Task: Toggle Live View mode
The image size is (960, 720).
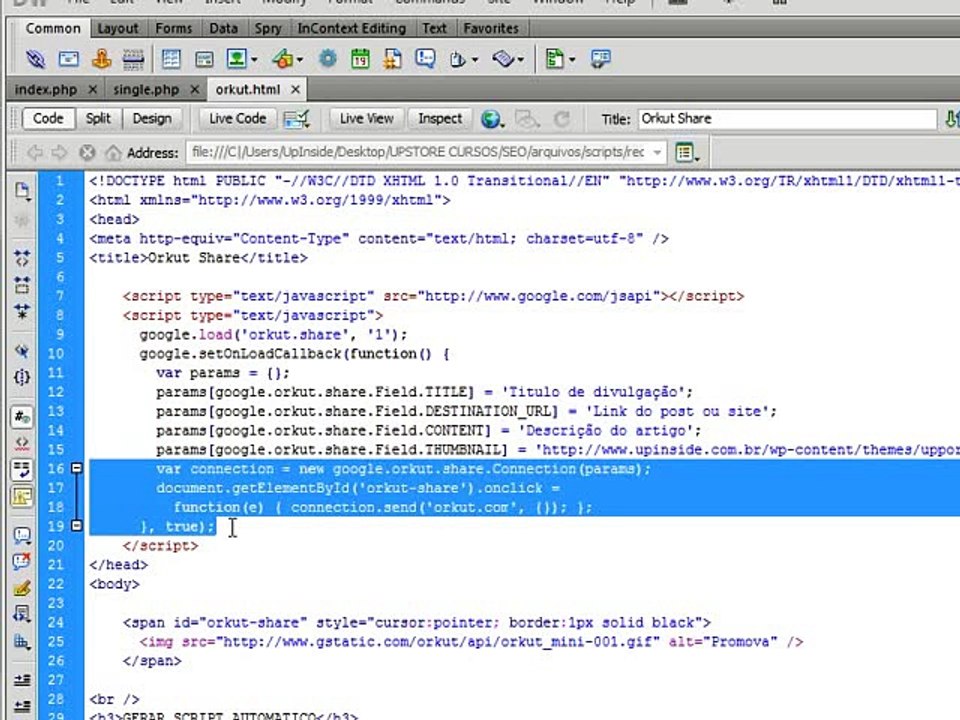Action: (x=366, y=119)
